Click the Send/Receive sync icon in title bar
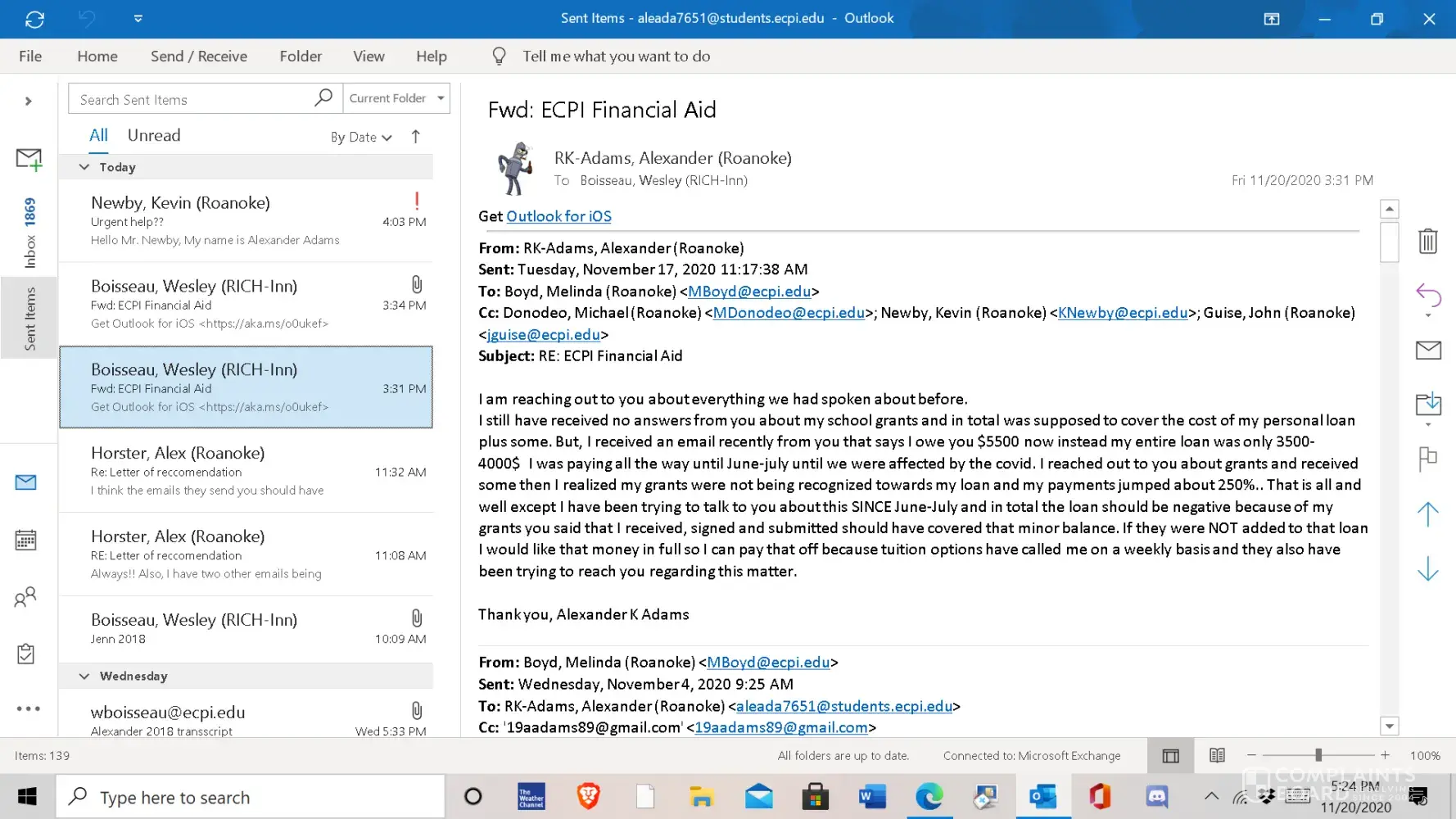The image size is (1456, 819). [34, 19]
